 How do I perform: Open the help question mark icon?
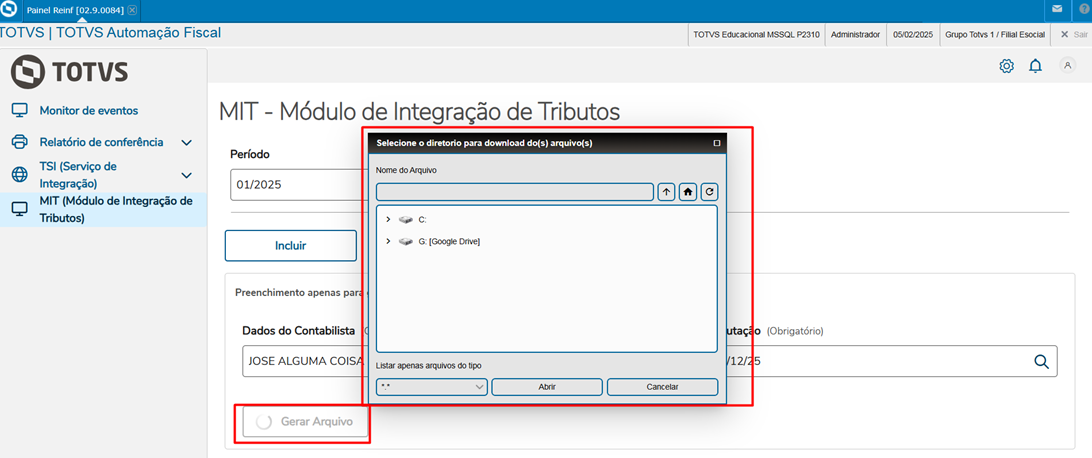(1084, 10)
